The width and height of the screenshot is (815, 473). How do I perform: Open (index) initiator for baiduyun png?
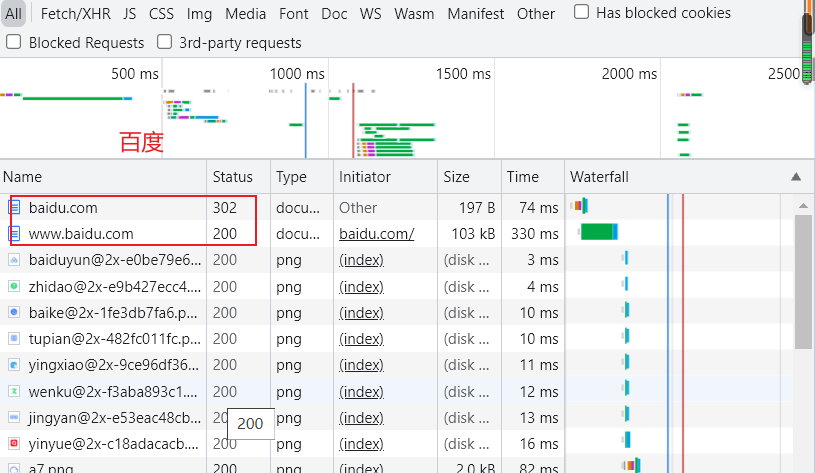[361, 260]
